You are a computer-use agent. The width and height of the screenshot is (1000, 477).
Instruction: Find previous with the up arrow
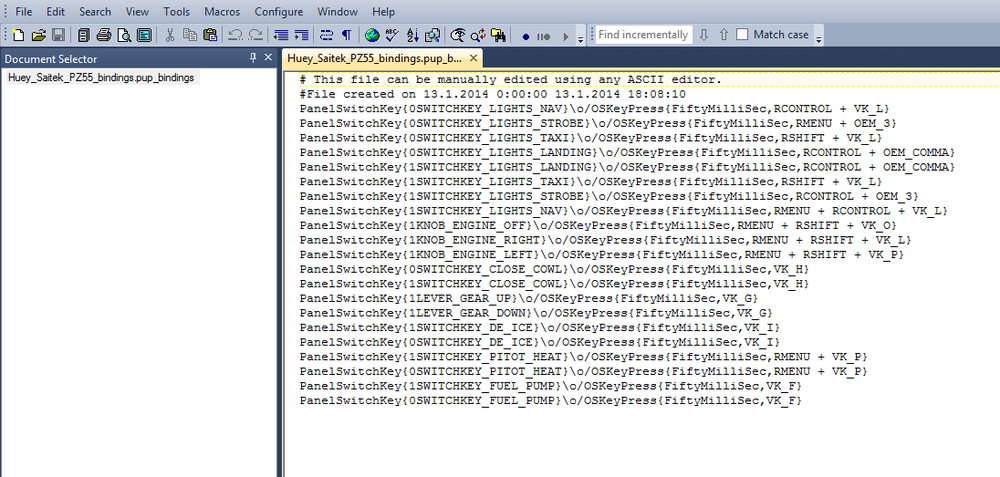(x=724, y=34)
